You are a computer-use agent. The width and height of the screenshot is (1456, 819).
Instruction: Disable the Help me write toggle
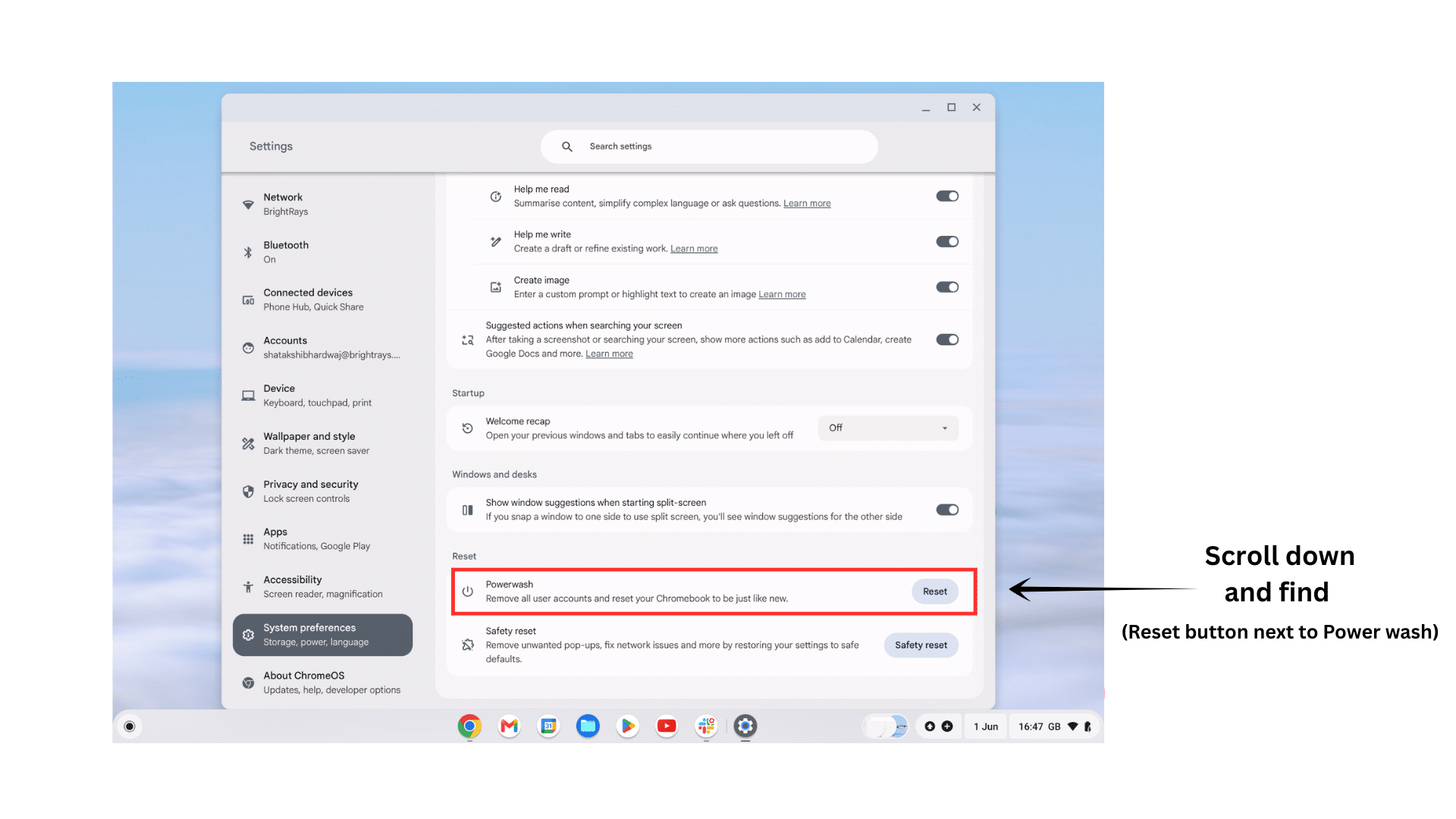(x=947, y=242)
